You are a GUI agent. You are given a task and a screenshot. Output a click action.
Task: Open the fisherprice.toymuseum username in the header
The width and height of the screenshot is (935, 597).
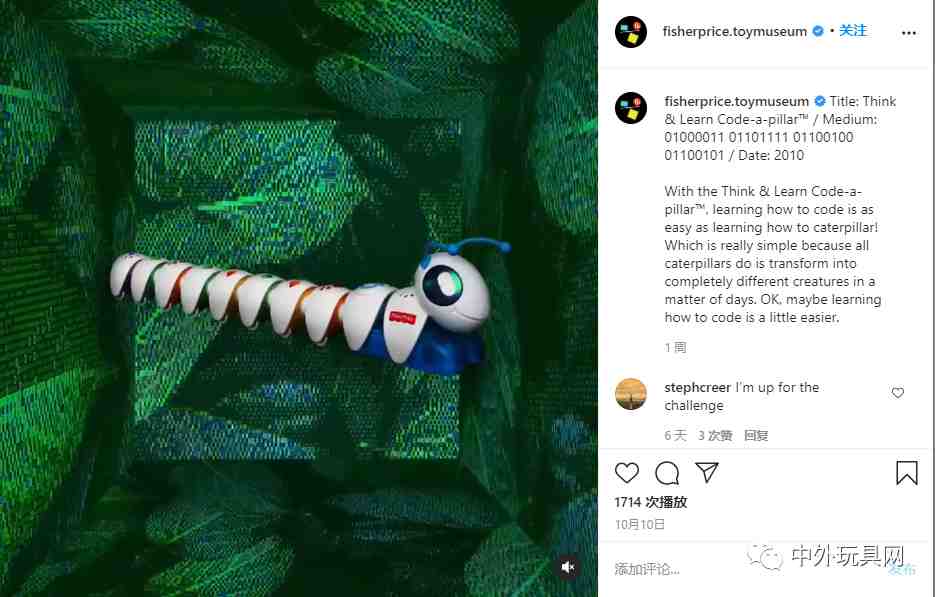734,31
